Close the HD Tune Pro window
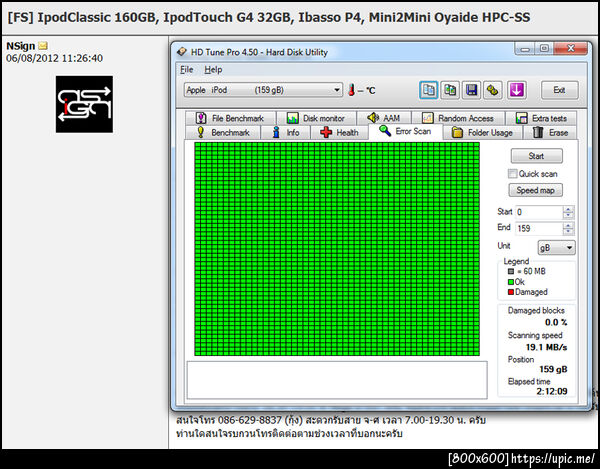Viewport: 600px width, 469px height. 570,49
